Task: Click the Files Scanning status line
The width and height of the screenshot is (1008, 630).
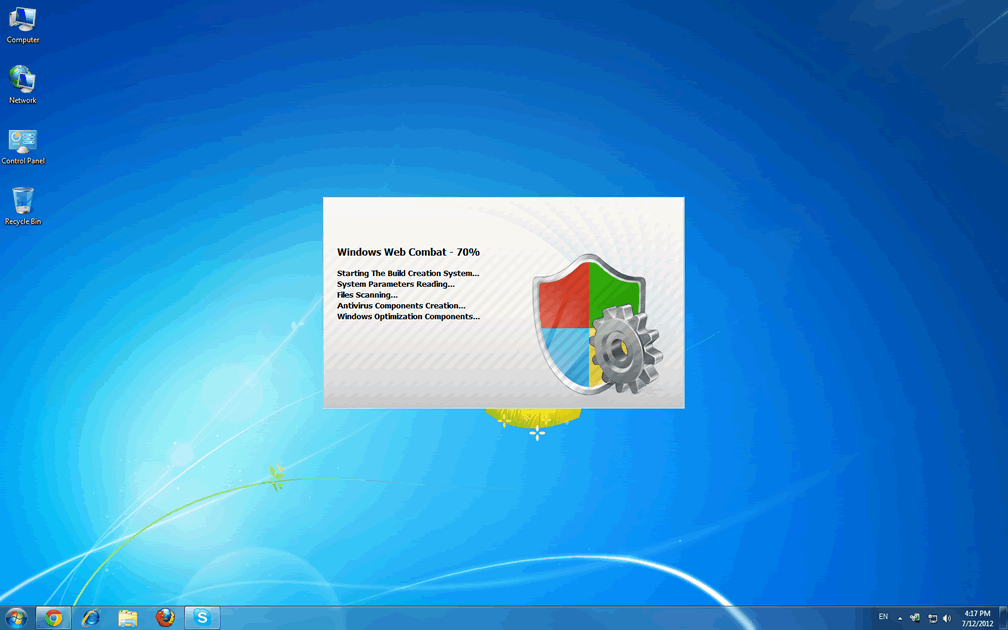Action: [367, 295]
